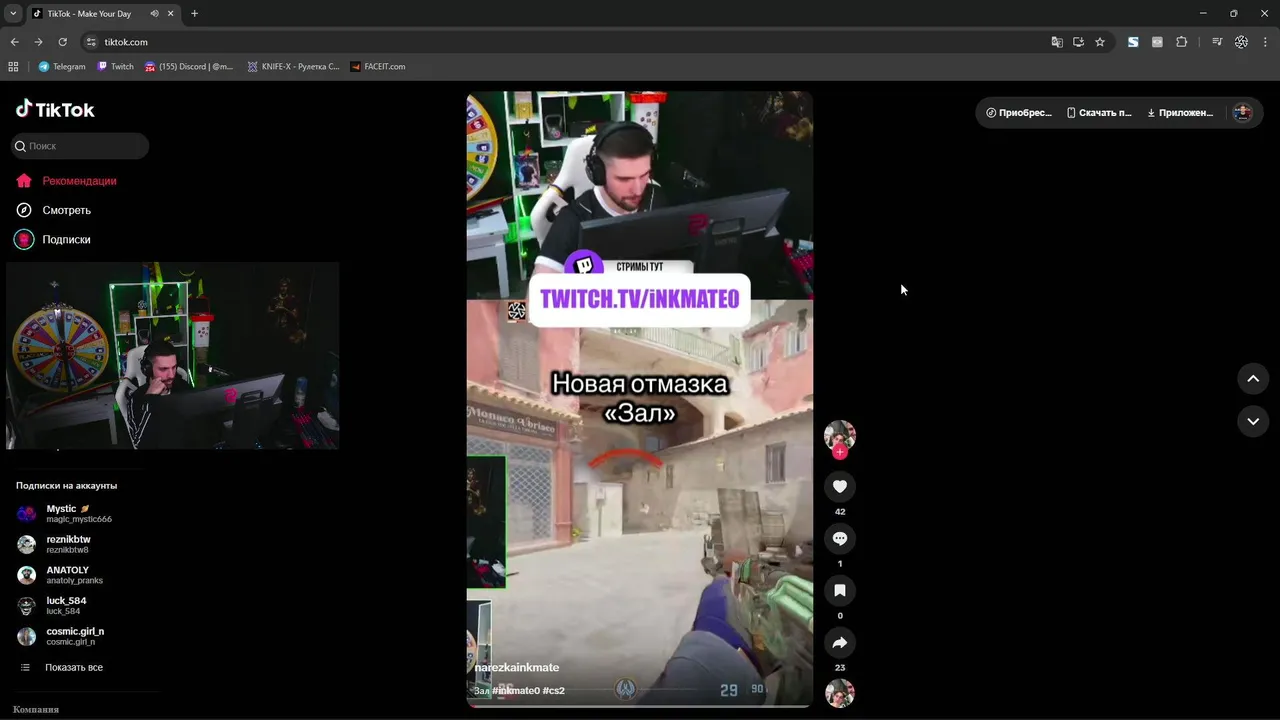The image size is (1280, 720).
Task: Focus the Поиск search field
Action: click(80, 146)
